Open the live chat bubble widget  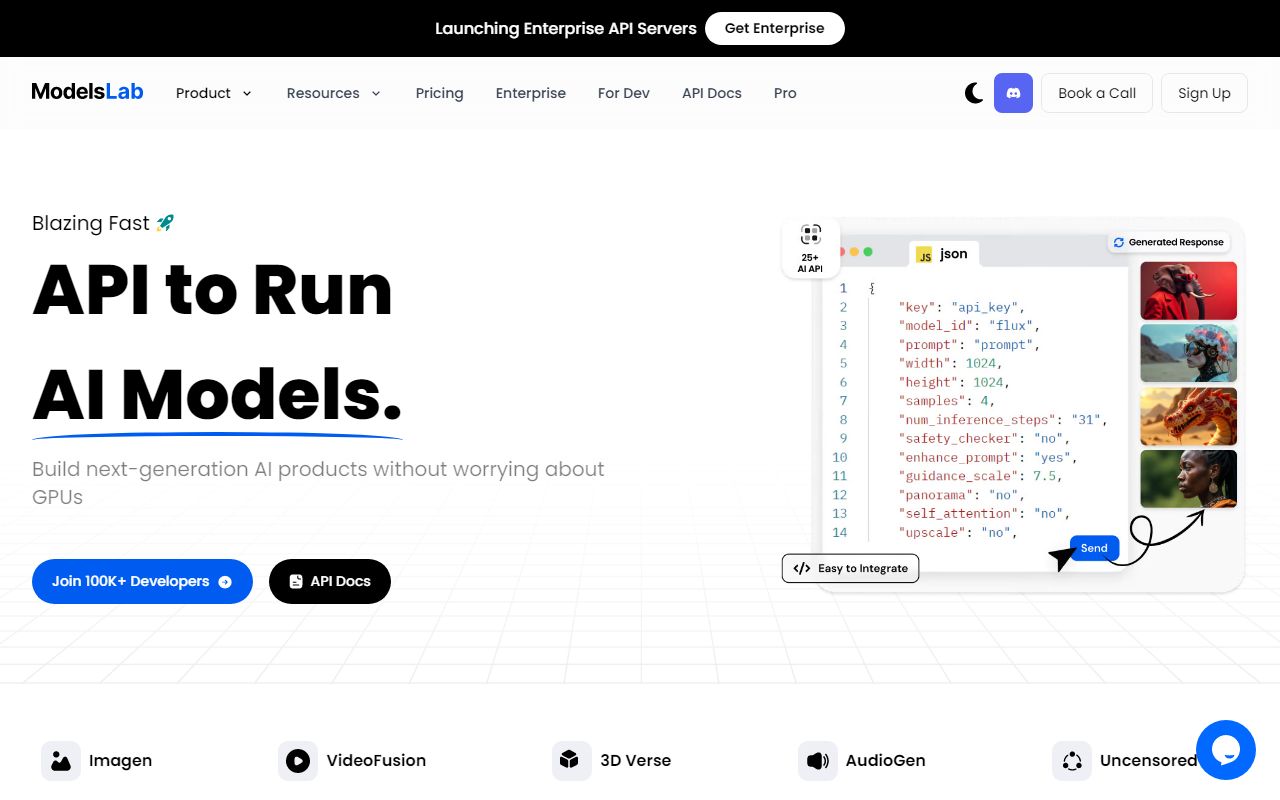click(x=1225, y=750)
